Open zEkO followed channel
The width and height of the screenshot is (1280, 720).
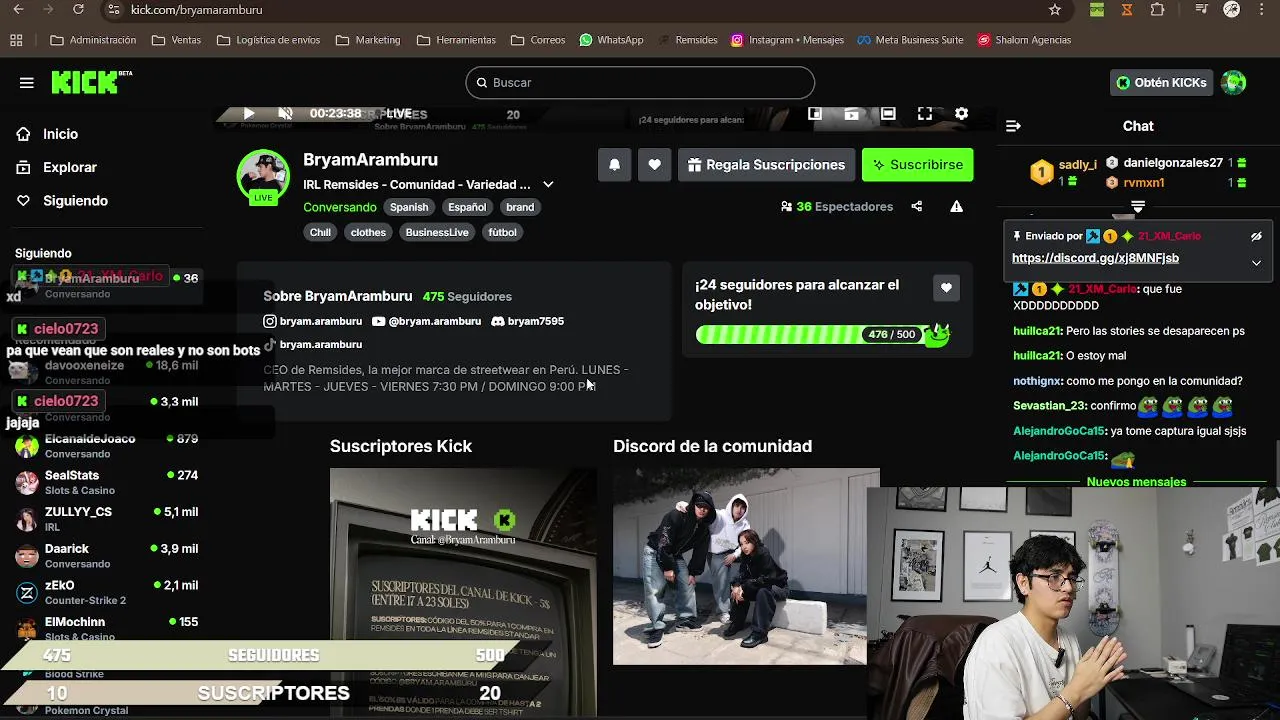click(x=107, y=592)
